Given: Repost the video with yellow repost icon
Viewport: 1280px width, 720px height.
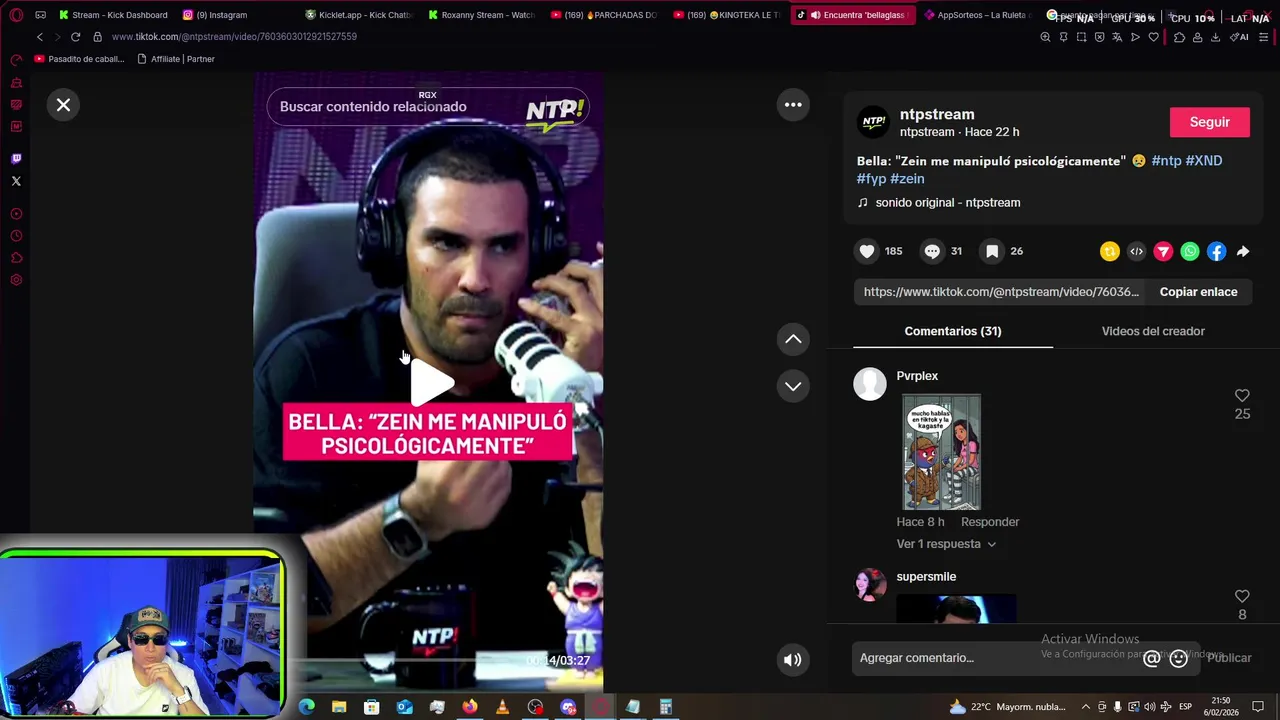Looking at the screenshot, I should [1109, 252].
